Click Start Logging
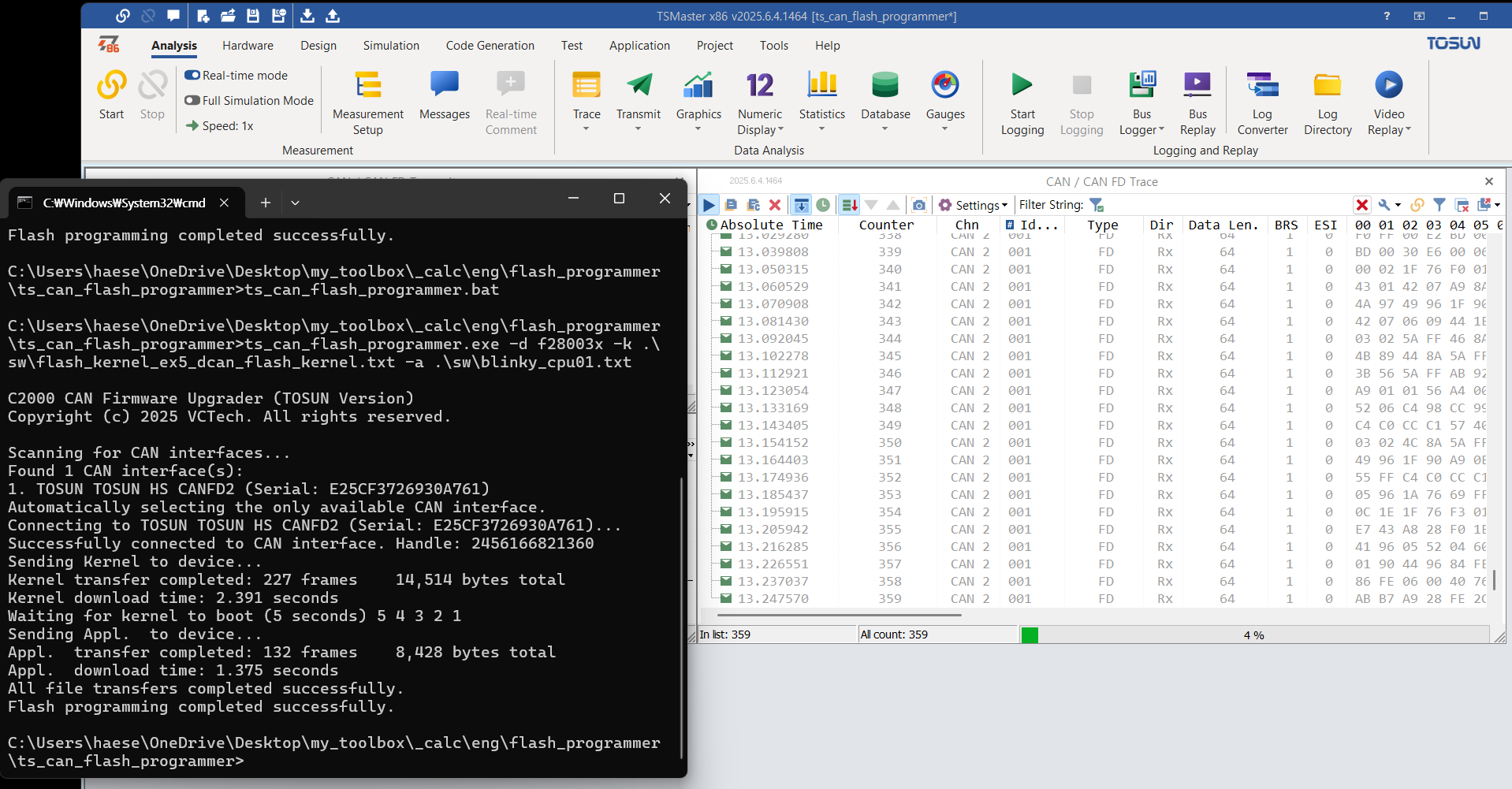 [1022, 103]
